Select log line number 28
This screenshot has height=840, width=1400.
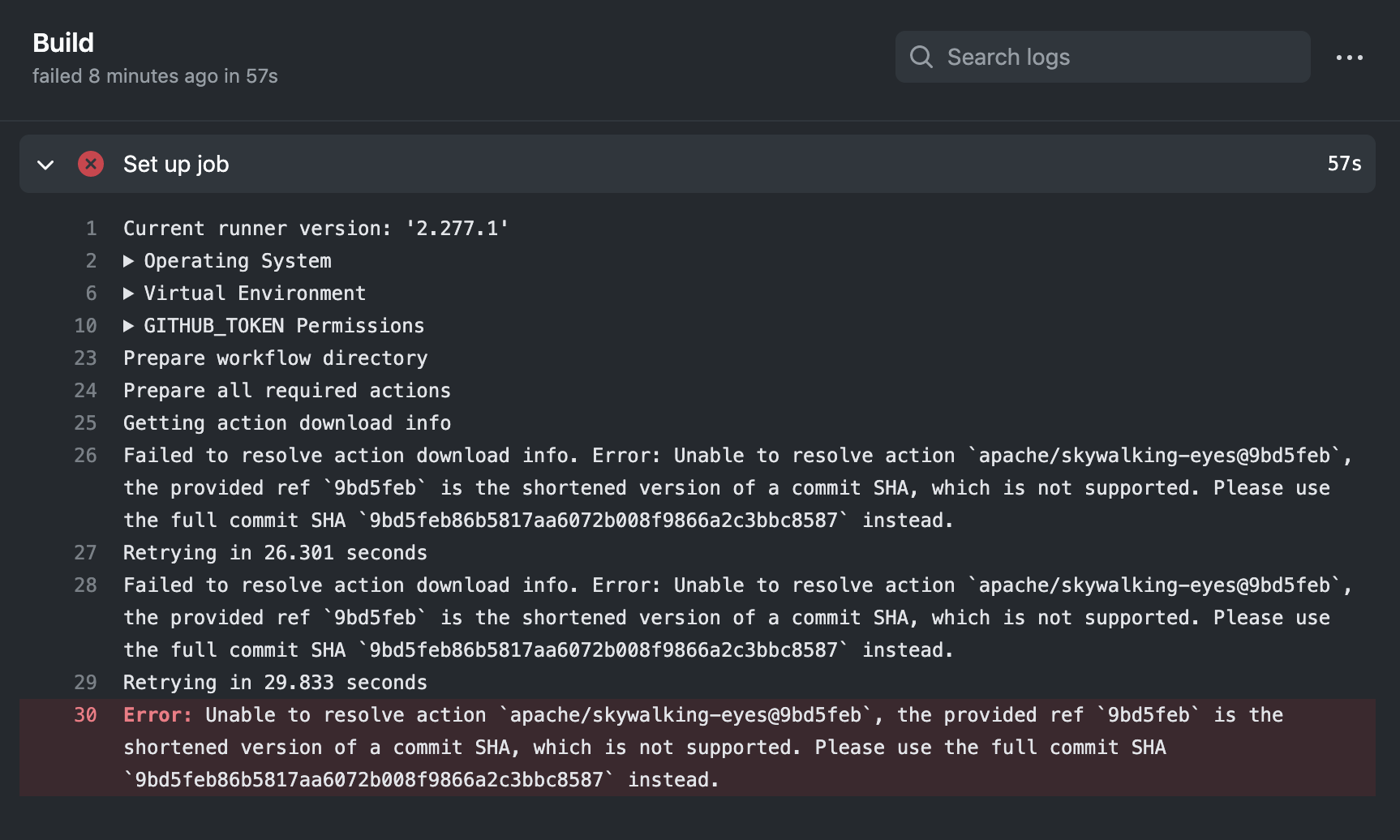pyautogui.click(x=85, y=585)
